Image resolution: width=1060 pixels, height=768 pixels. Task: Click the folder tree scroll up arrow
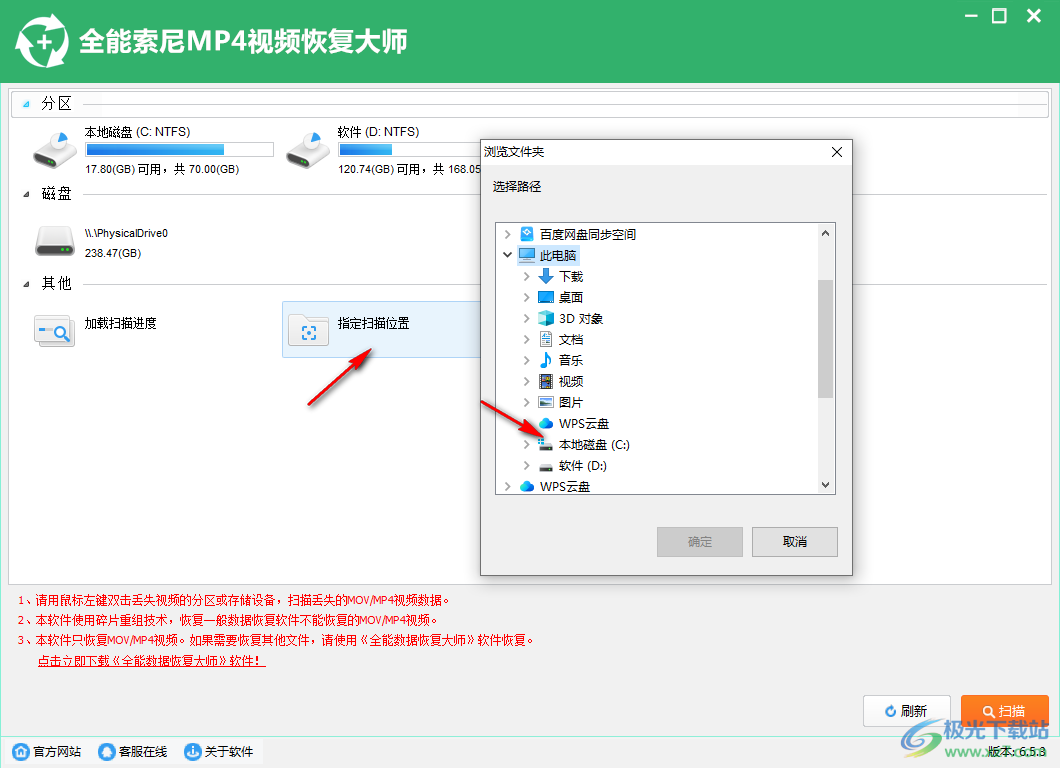(825, 233)
